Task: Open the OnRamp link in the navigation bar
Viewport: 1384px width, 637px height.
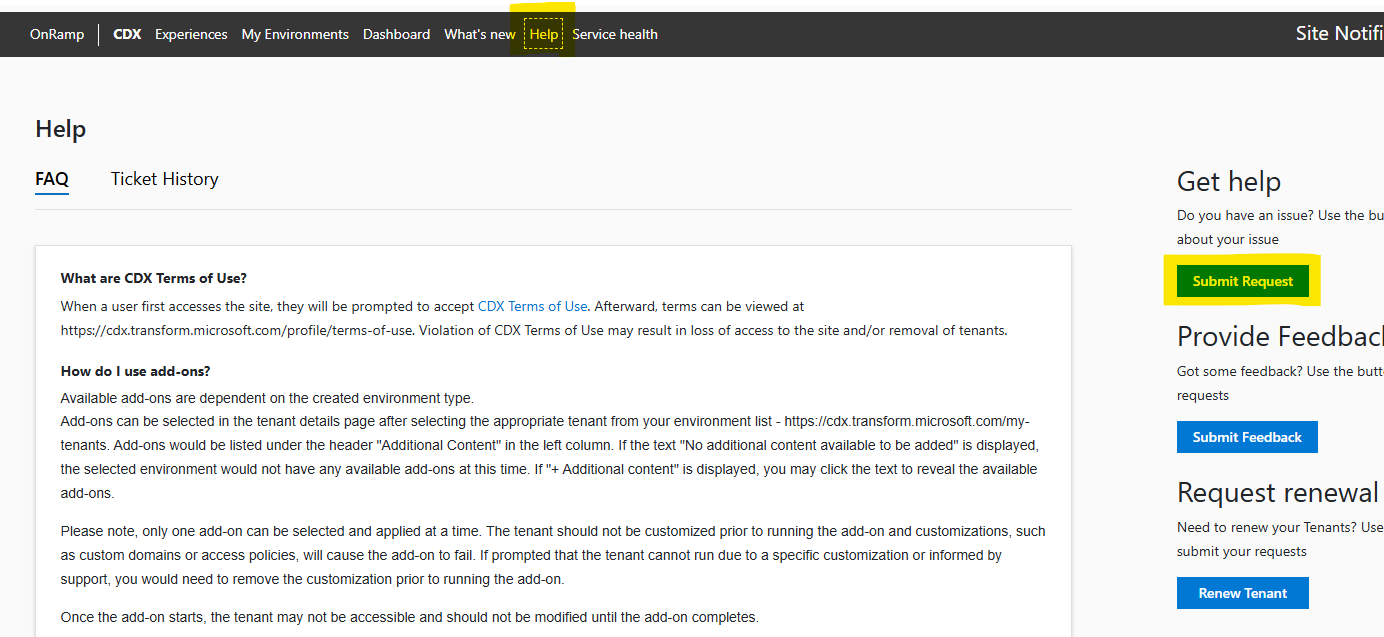Action: point(57,34)
